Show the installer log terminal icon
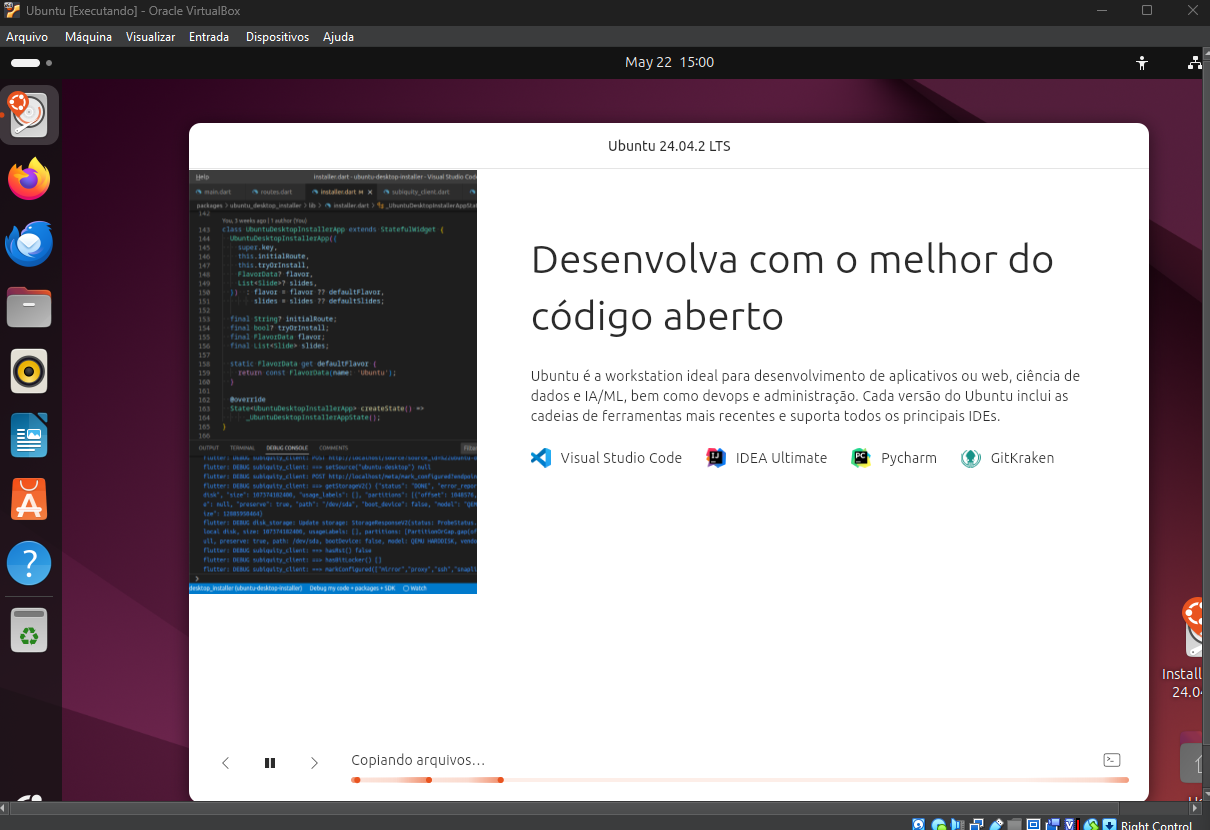 pos(1112,760)
